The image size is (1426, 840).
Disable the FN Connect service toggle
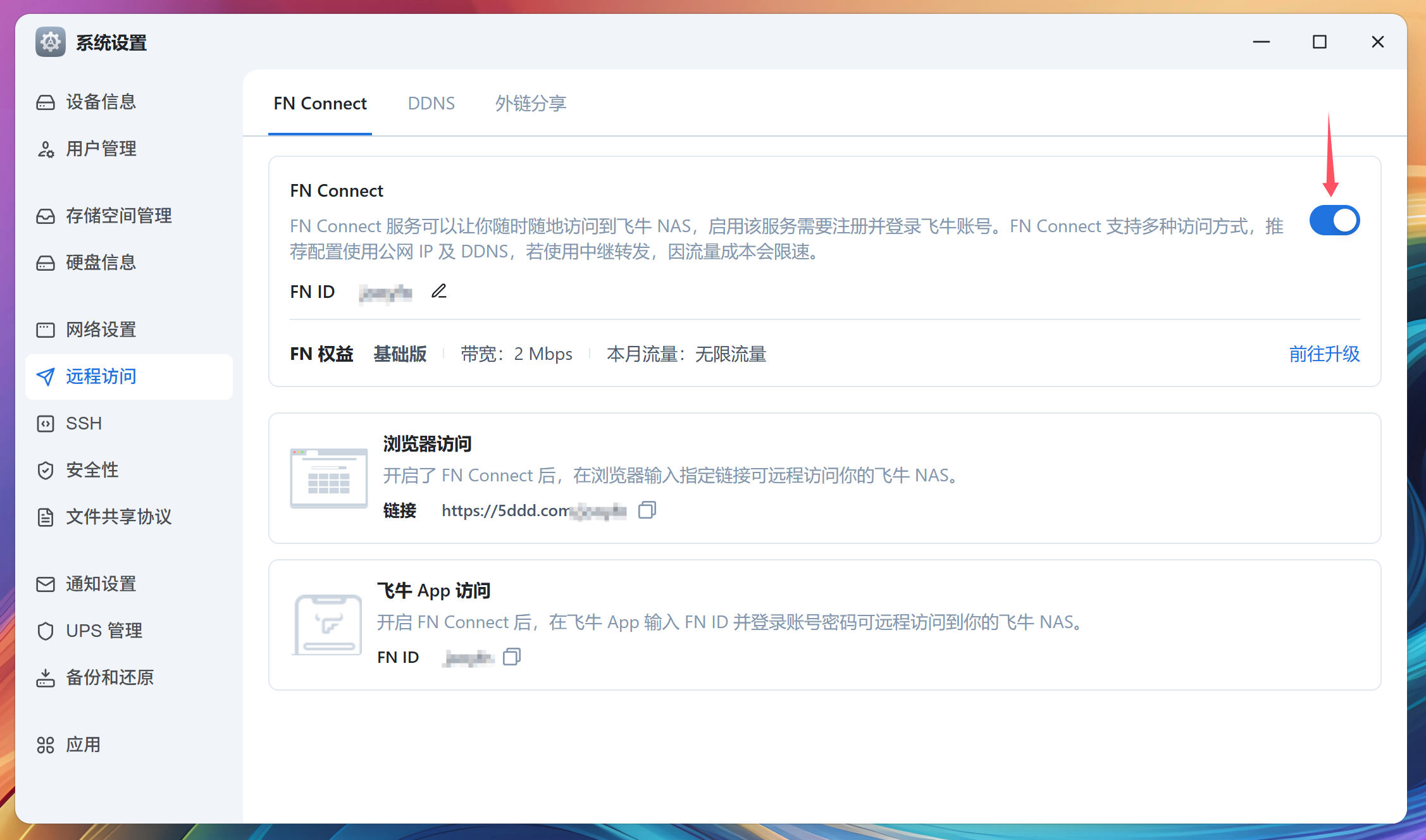click(x=1334, y=220)
